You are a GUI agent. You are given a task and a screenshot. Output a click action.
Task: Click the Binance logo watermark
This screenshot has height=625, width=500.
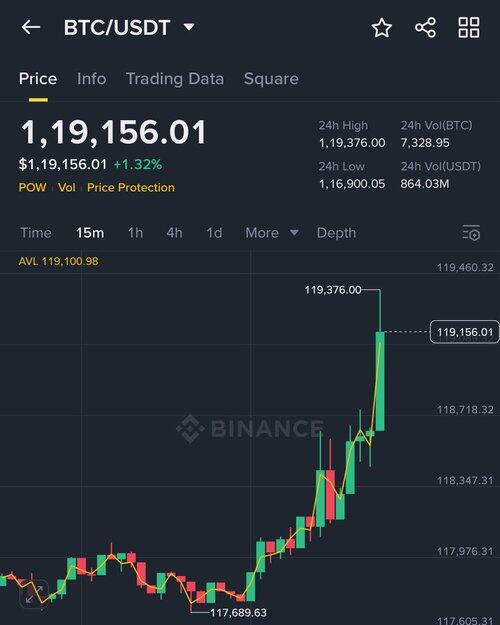pyautogui.click(x=250, y=428)
